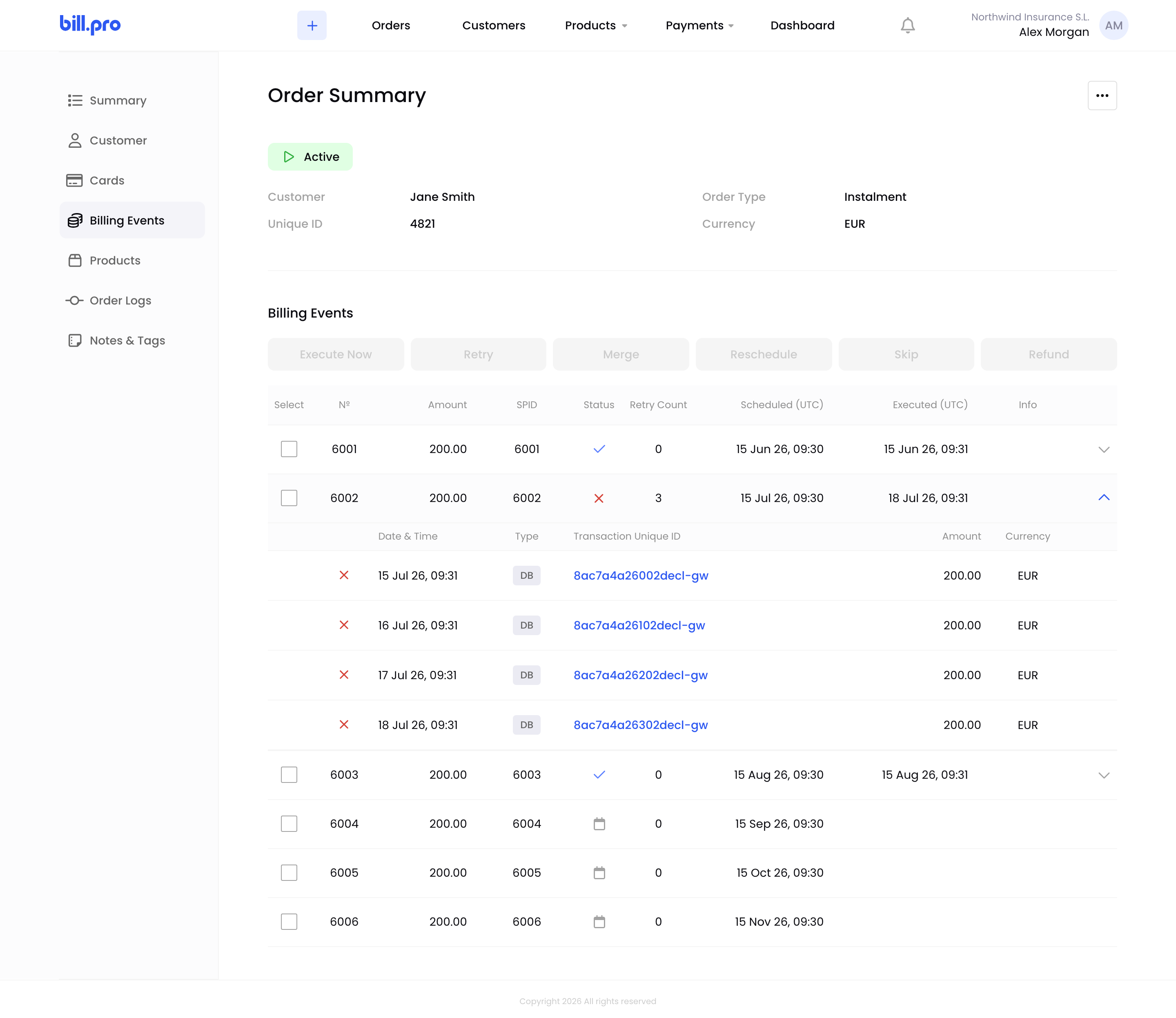
Task: Check the box for billing event 6006
Action: 289,921
